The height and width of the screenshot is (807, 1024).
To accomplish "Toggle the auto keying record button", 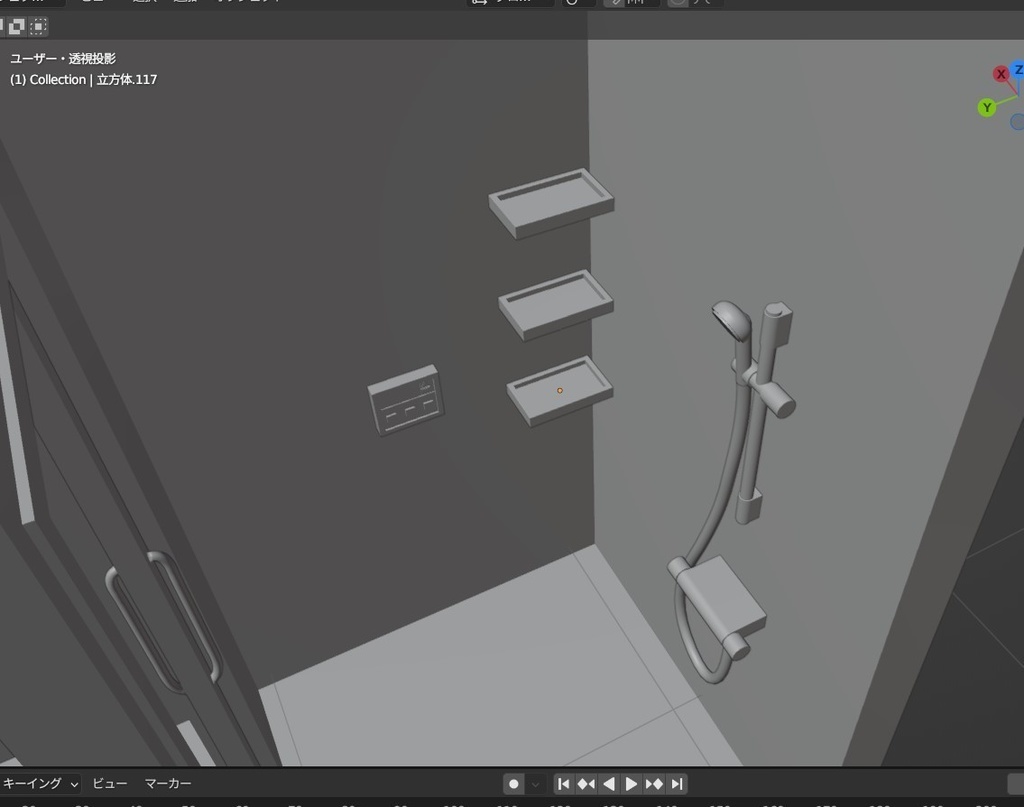I will [514, 783].
